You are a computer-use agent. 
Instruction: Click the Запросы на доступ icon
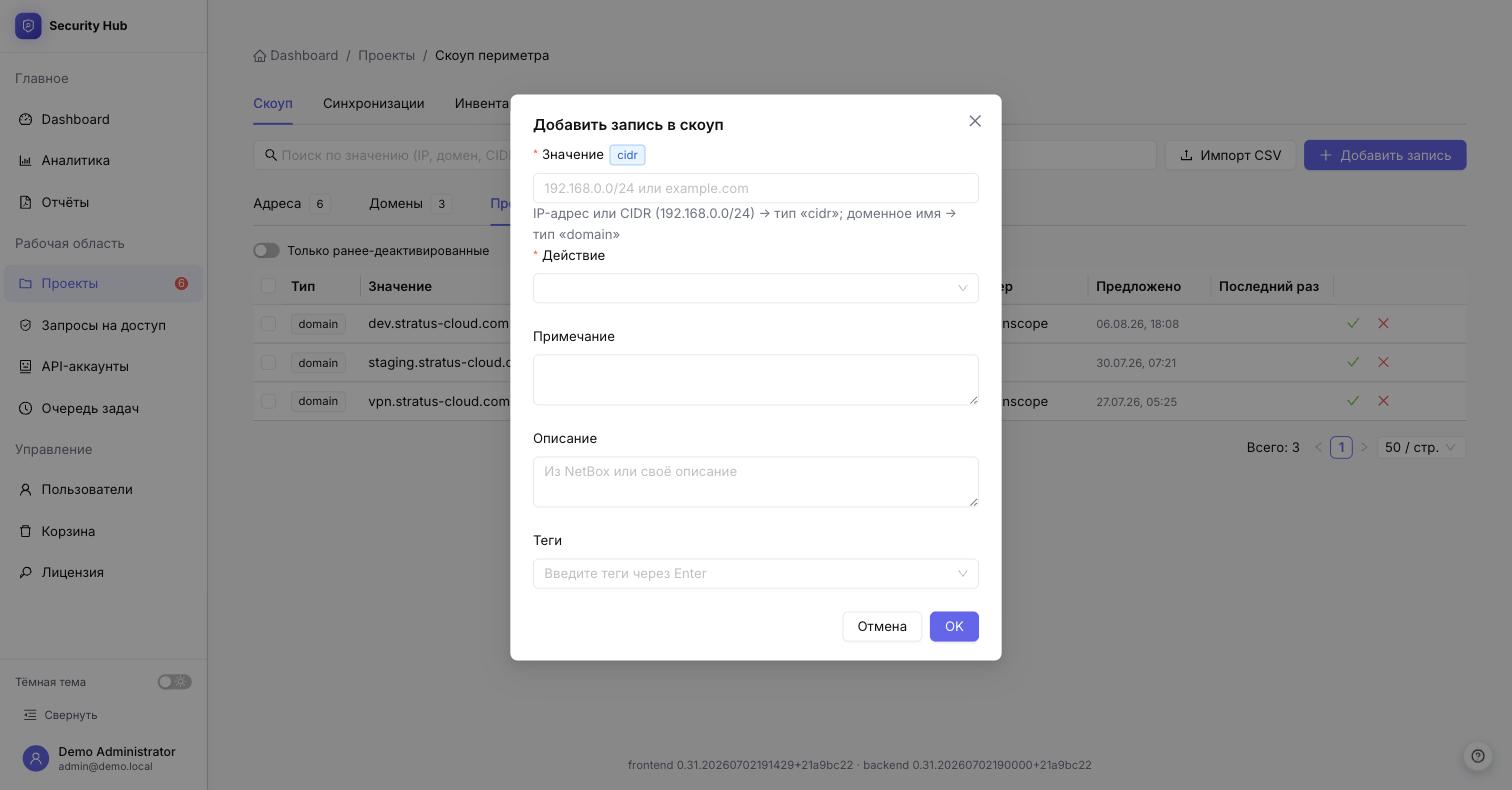[26, 325]
